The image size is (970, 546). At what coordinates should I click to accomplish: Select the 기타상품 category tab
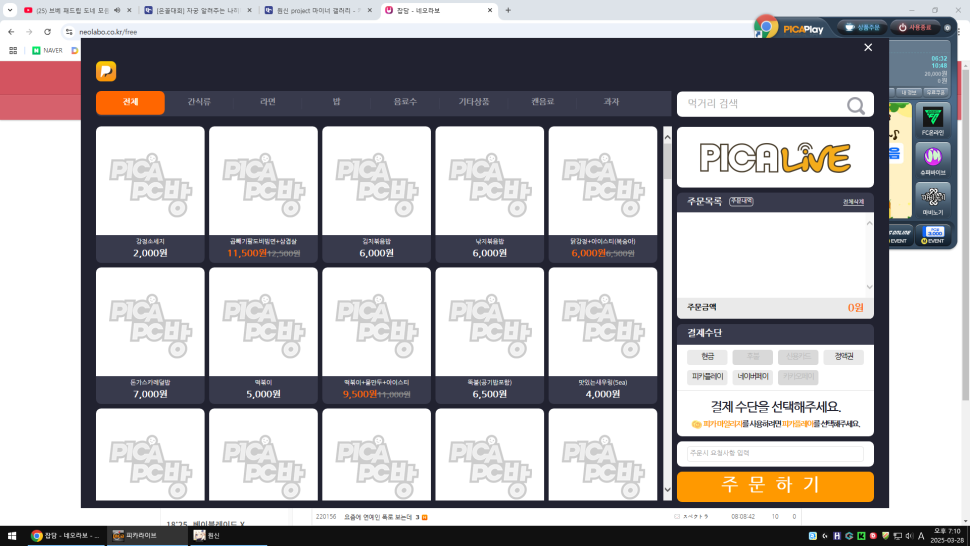pos(474,103)
